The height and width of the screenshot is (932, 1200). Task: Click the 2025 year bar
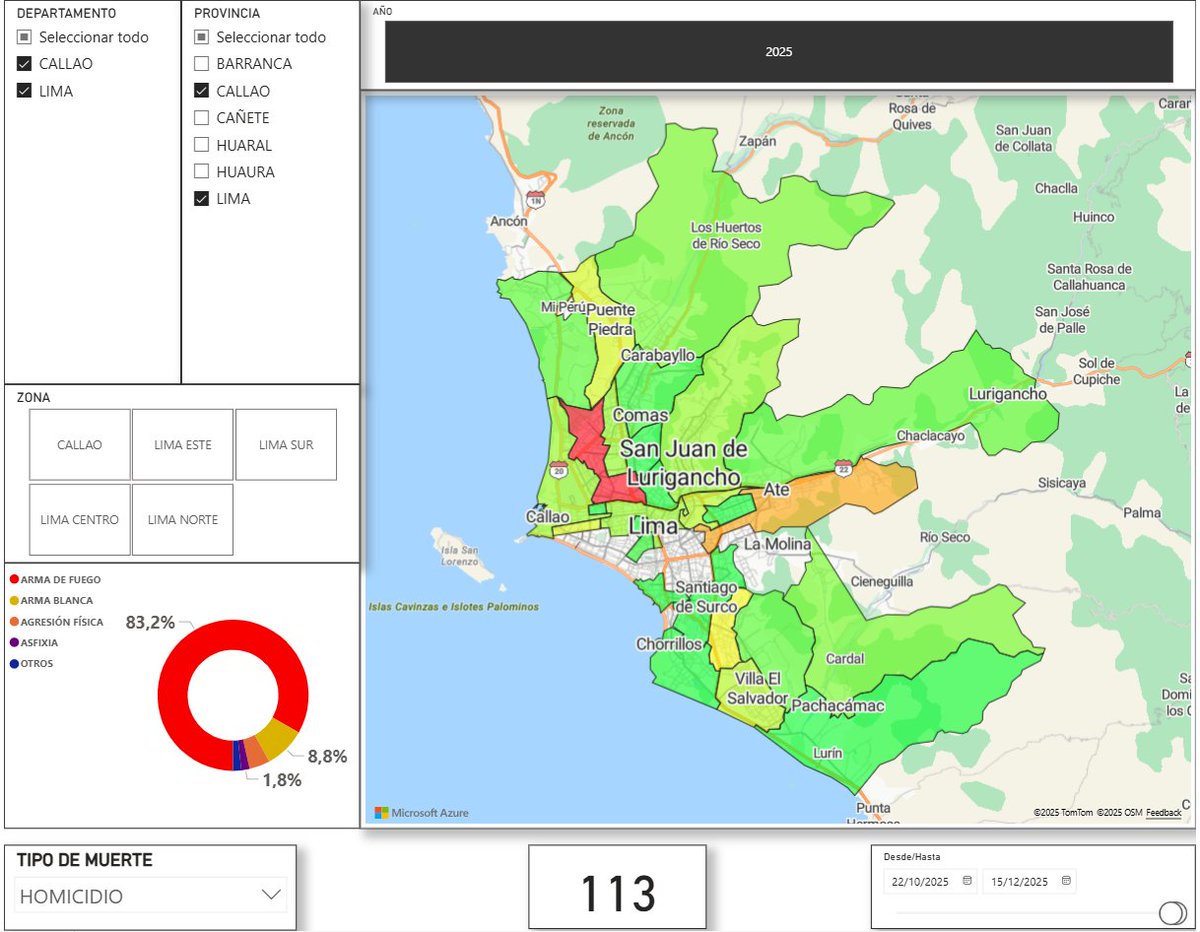[x=778, y=50]
